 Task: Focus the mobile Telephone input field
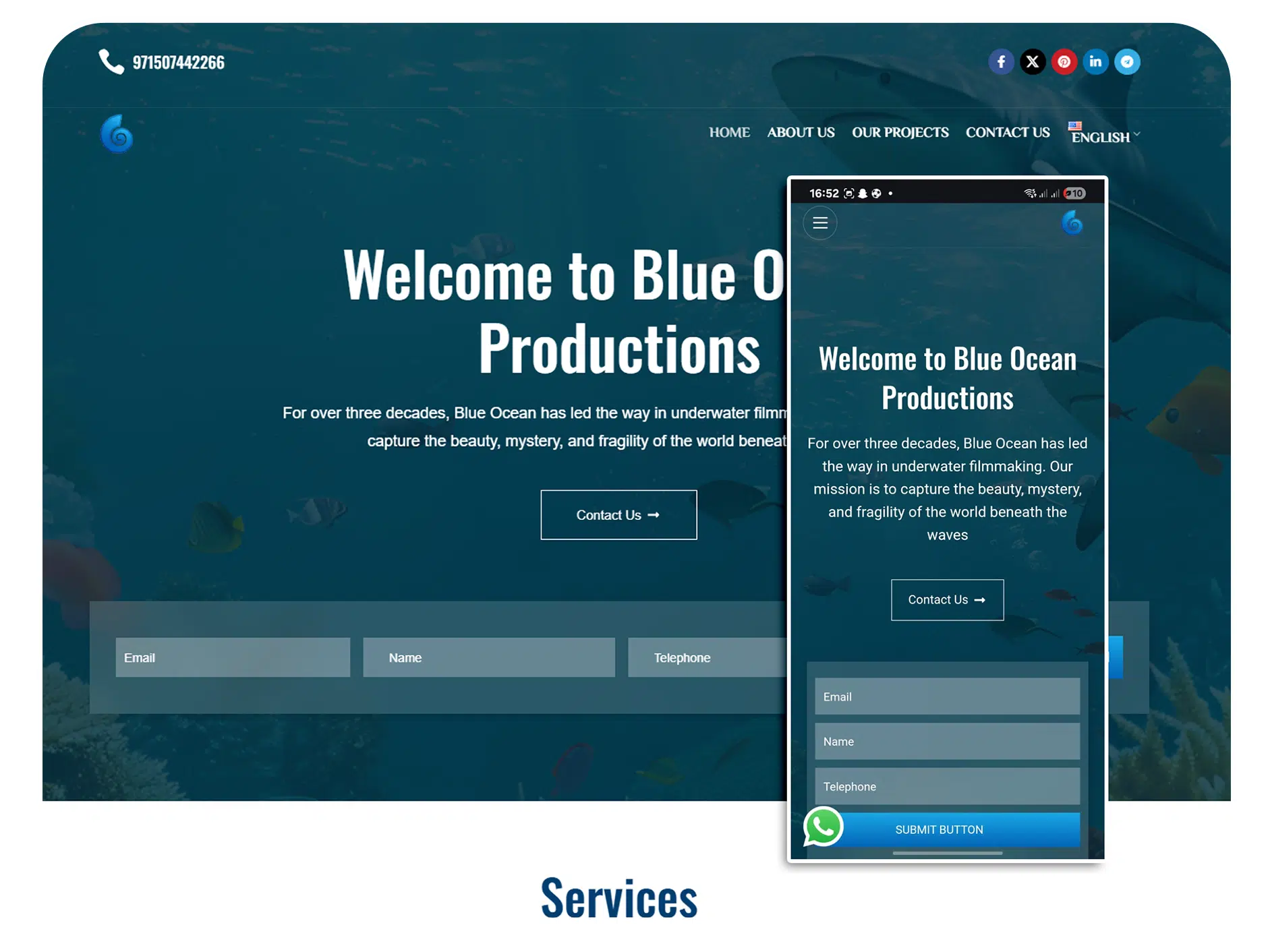pos(947,787)
